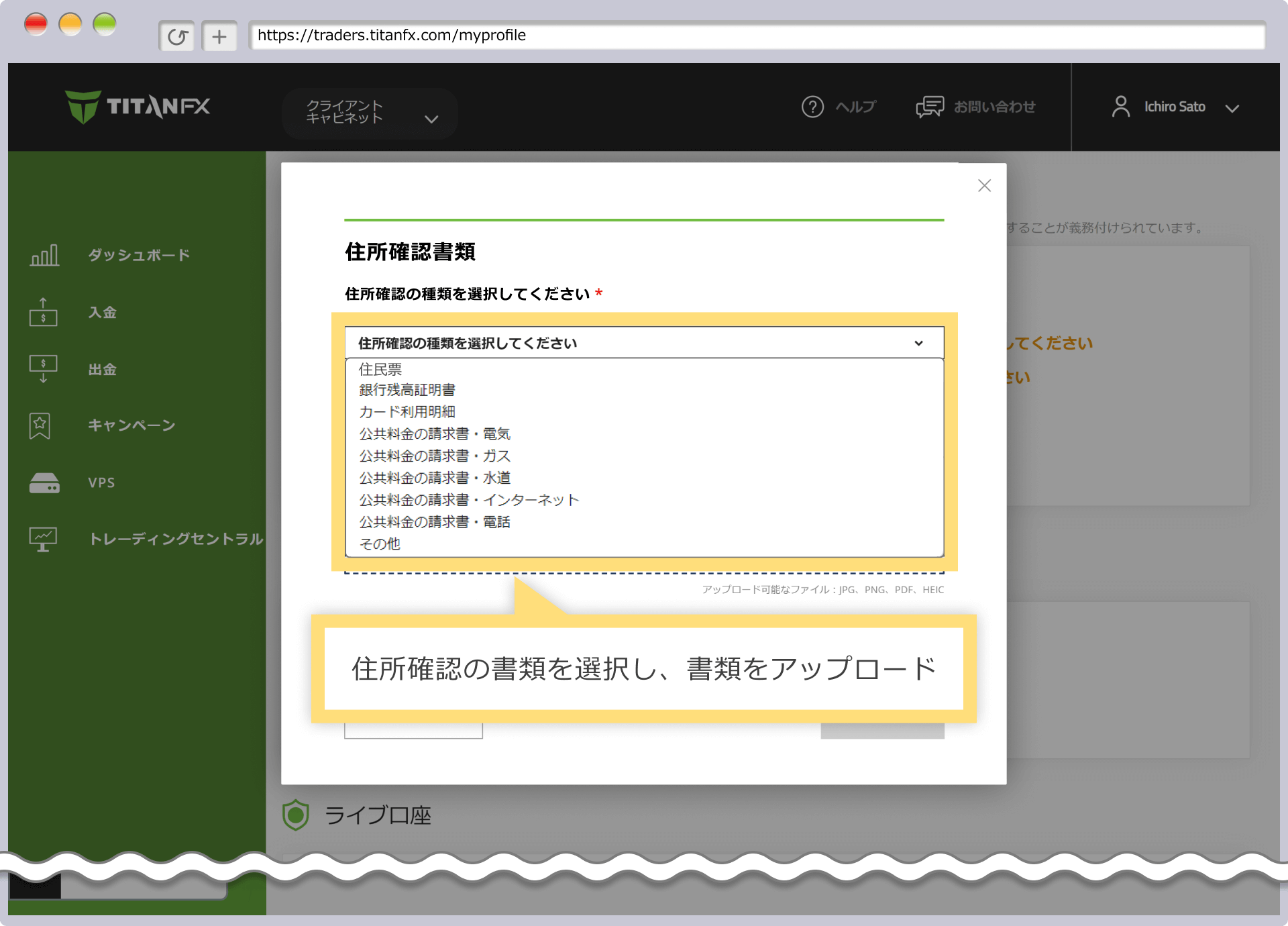Image resolution: width=1288 pixels, height=926 pixels.
Task: Click the contact chat bubble icon
Action: 930,107
